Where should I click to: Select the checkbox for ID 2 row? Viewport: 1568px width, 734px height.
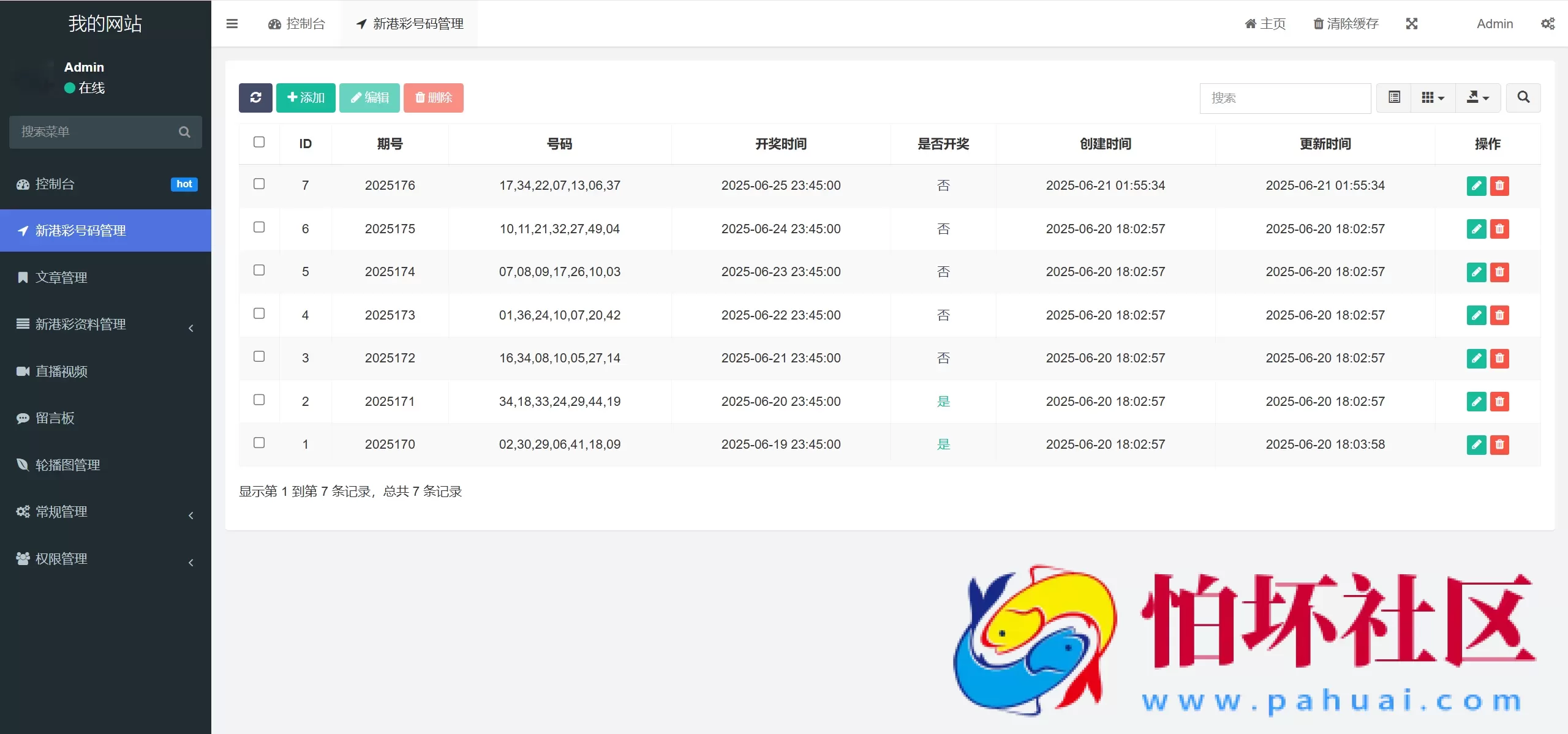[260, 400]
